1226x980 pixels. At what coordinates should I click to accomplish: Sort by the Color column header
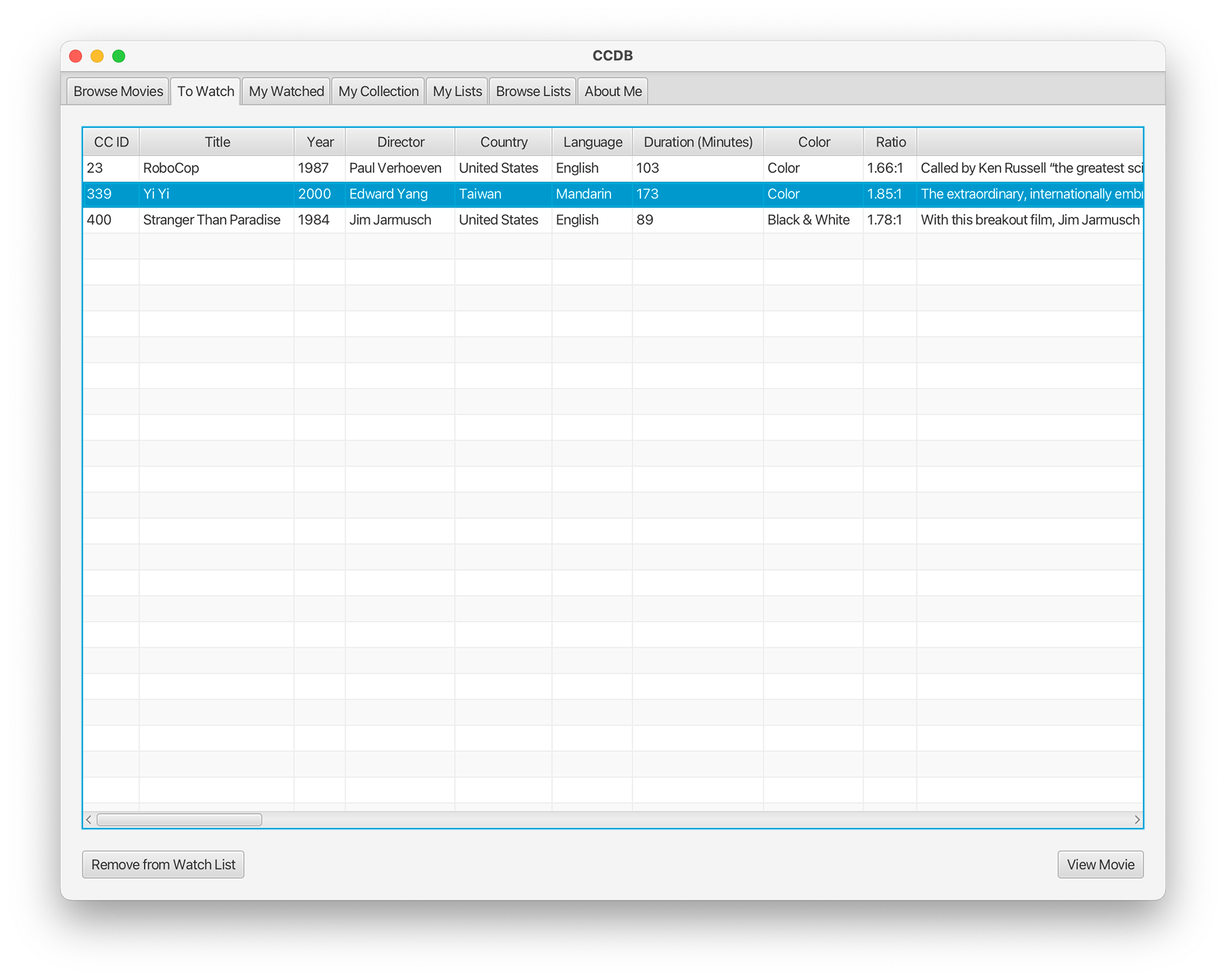(x=814, y=142)
